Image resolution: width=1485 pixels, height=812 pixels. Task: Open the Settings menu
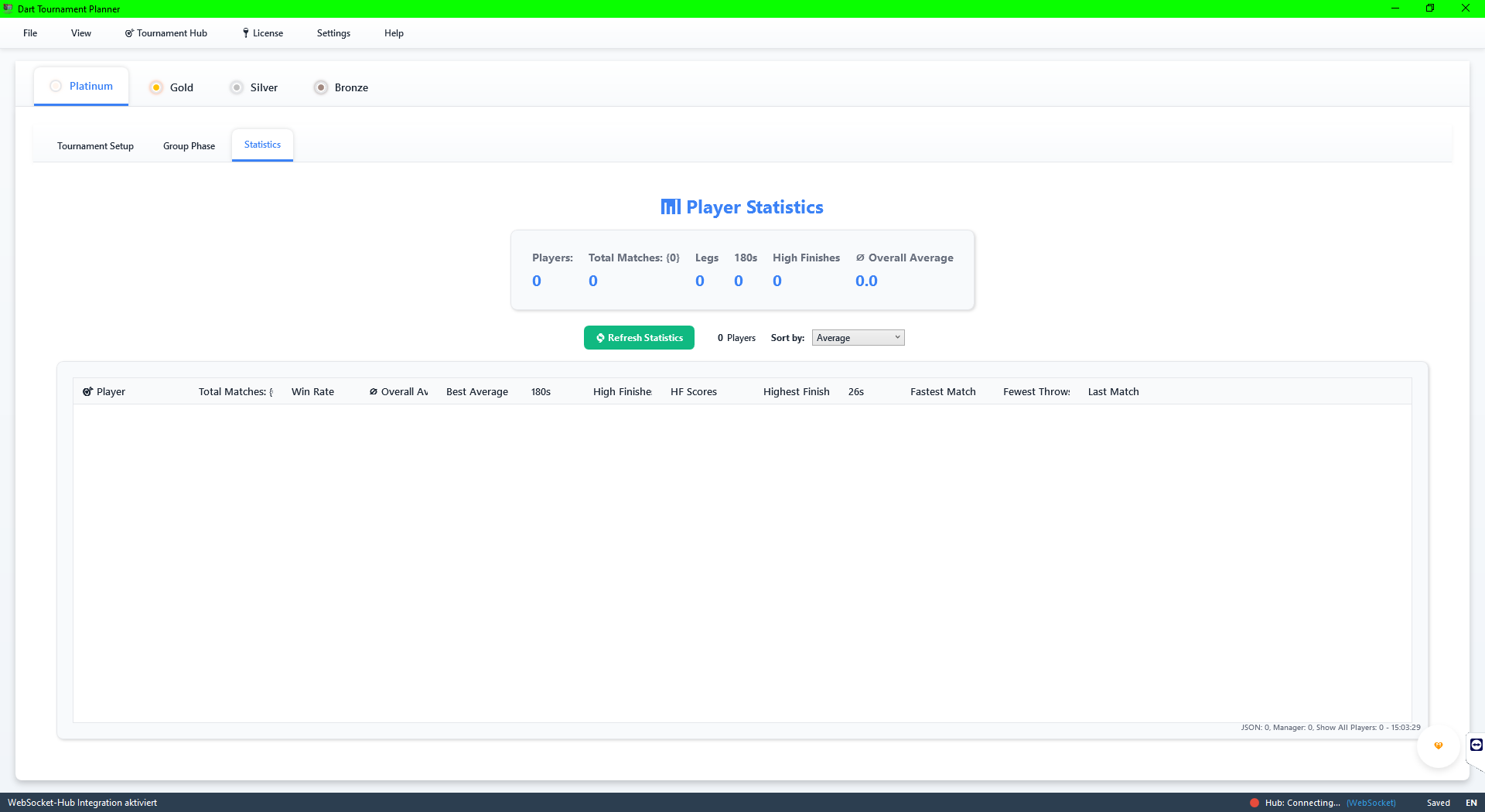click(333, 33)
